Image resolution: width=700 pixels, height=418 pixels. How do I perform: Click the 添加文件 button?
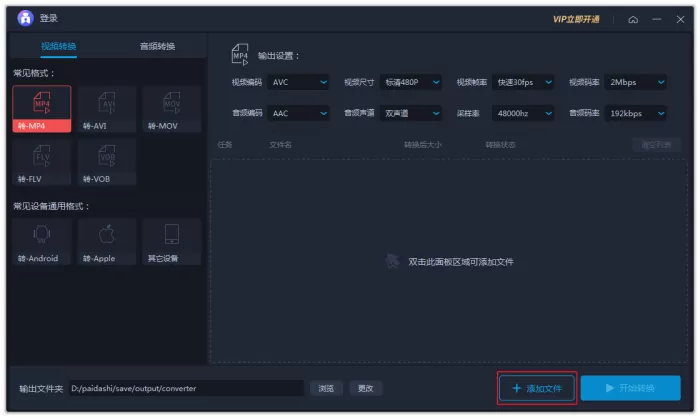537,389
